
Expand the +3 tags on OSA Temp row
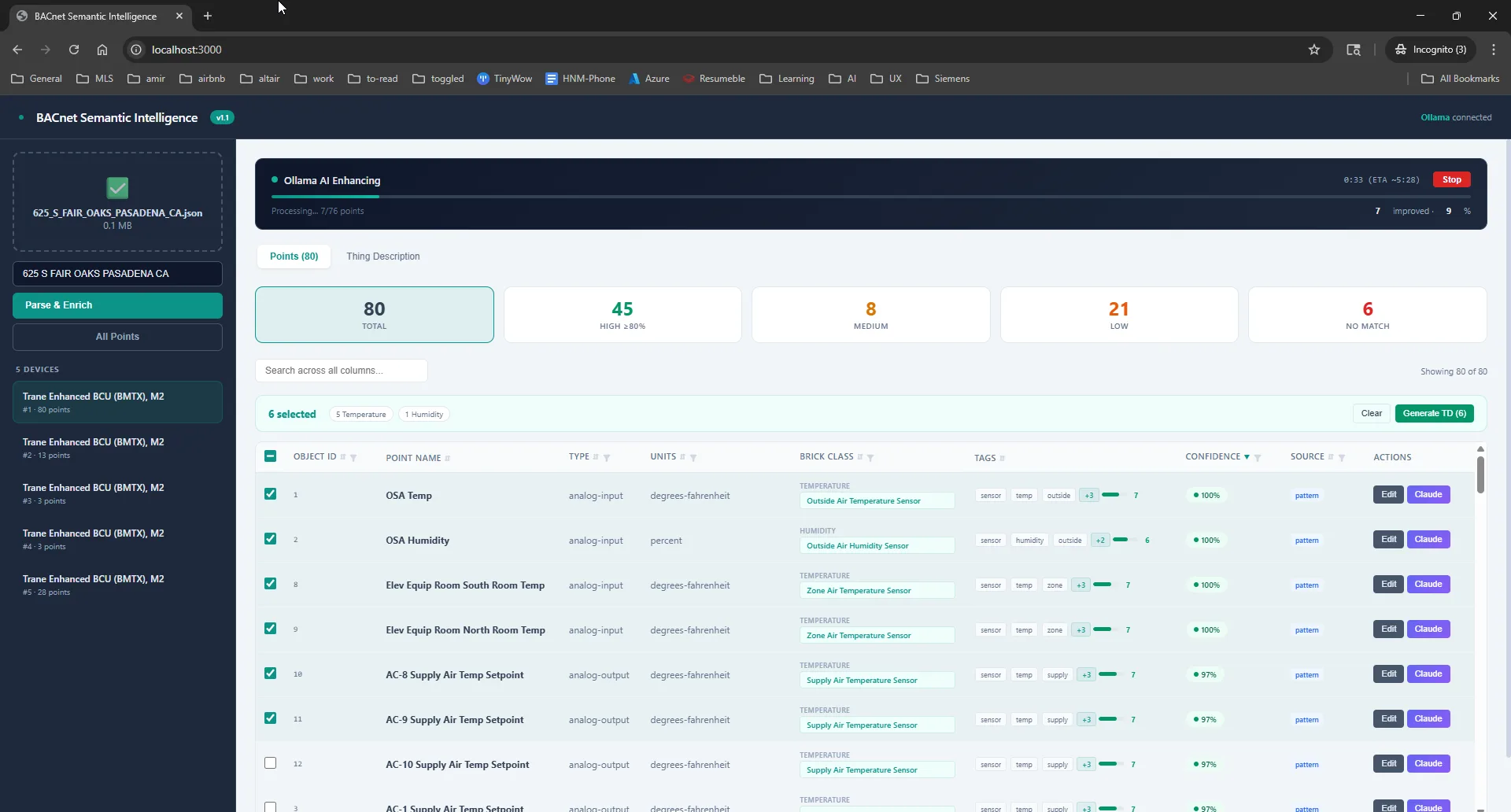tap(1089, 496)
